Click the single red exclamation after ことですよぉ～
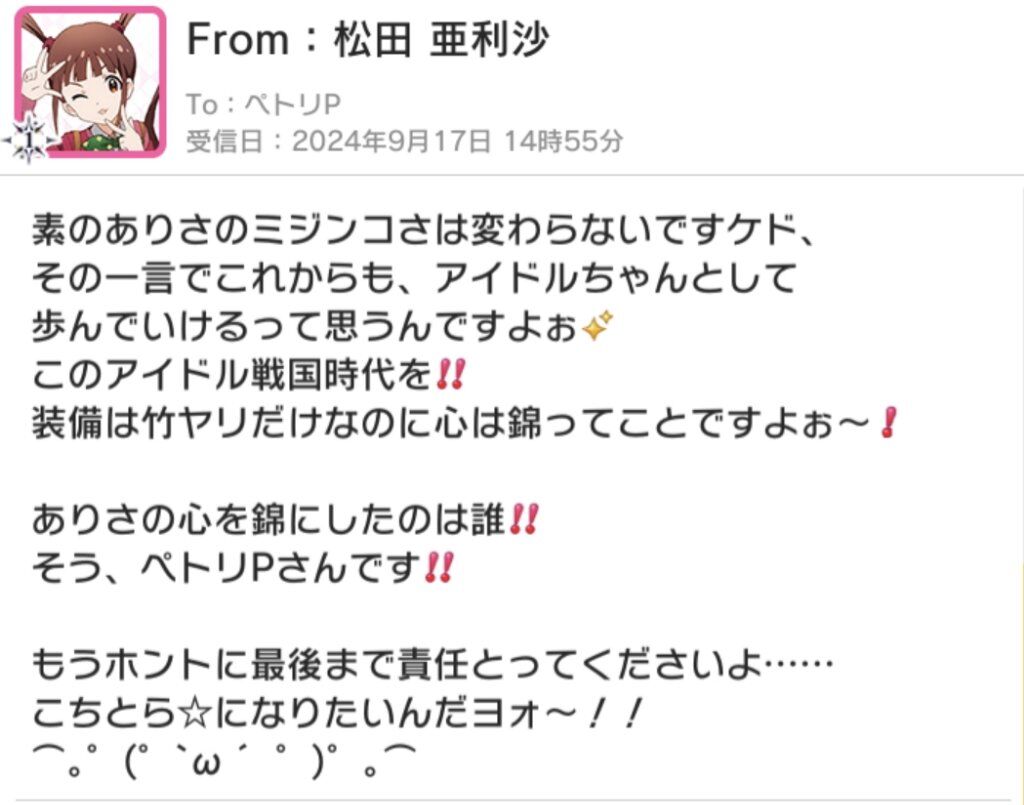 (888, 422)
